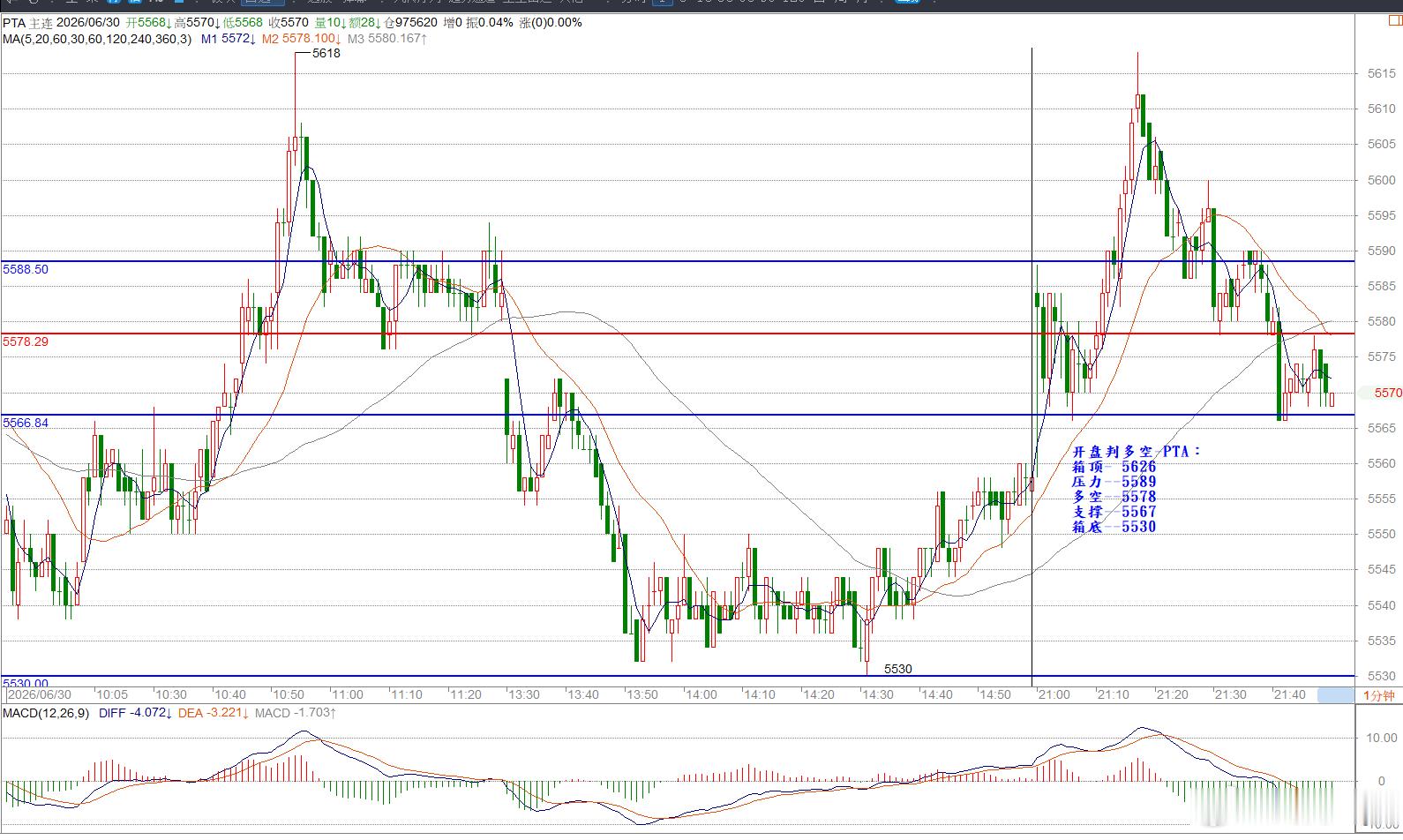
Task: Click the 多空 5578 annotation line
Action: point(1114,497)
